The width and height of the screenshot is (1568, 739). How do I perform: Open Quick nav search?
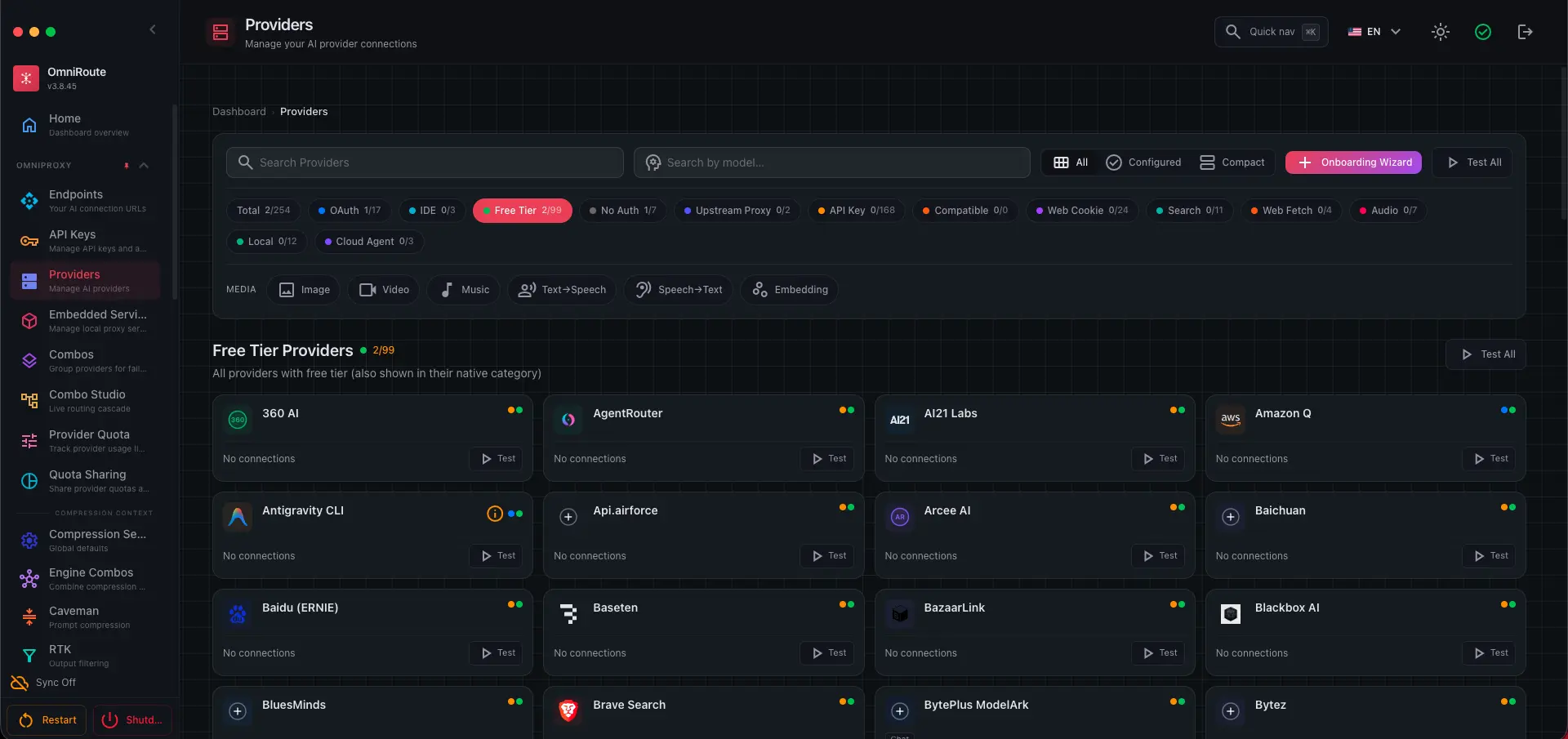click(1272, 32)
